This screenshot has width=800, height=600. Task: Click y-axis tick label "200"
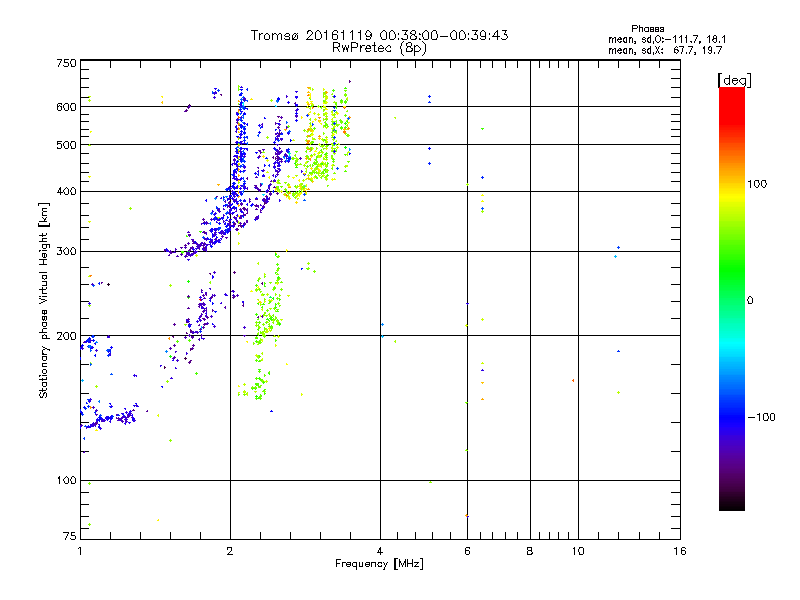pos(66,336)
